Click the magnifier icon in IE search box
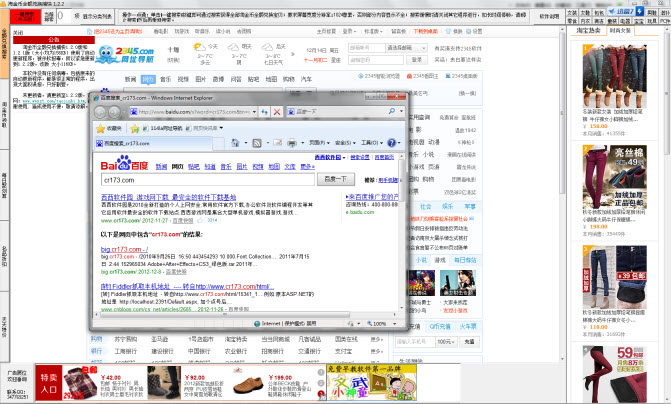Image resolution: width=671 pixels, height=404 pixels. pos(392,111)
